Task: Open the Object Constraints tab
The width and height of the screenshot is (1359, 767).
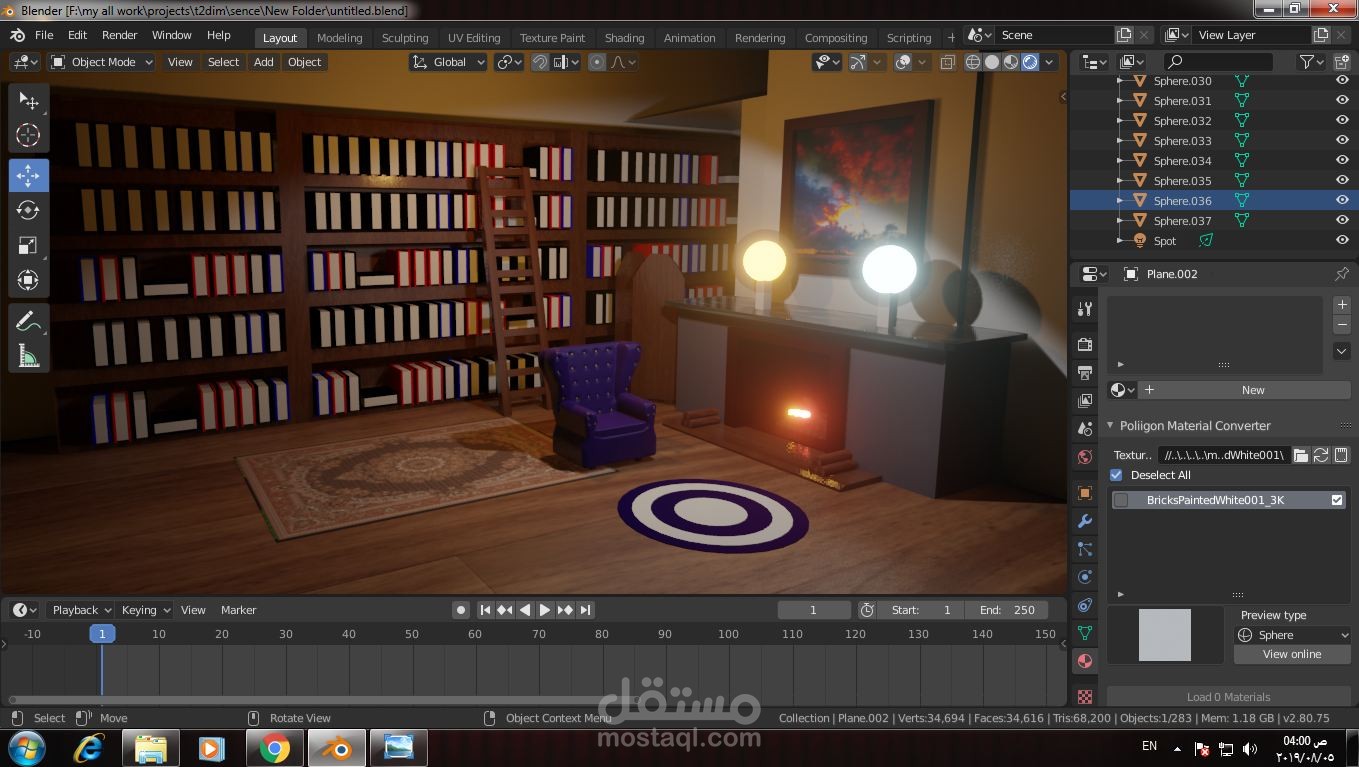Action: point(1085,605)
